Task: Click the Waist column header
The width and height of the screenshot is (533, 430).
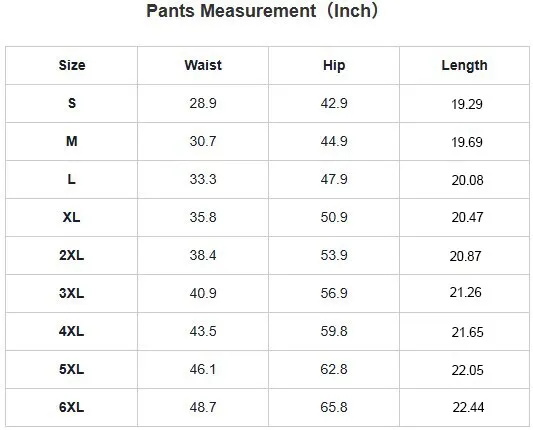Action: 203,65
